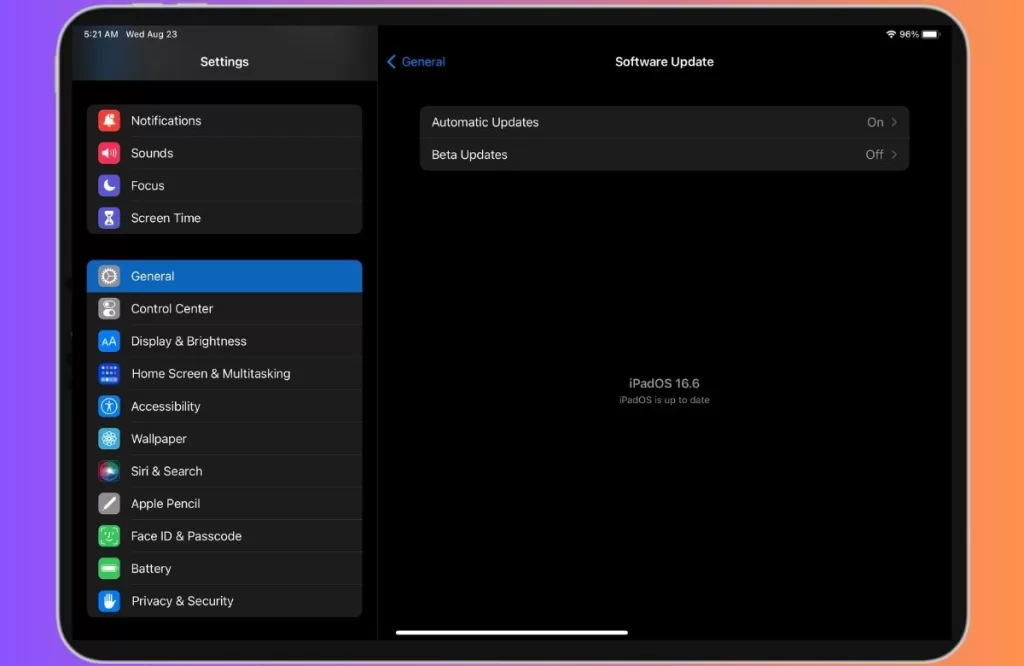Viewport: 1024px width, 666px height.
Task: Tap the battery indicator in status bar
Action: [x=931, y=34]
